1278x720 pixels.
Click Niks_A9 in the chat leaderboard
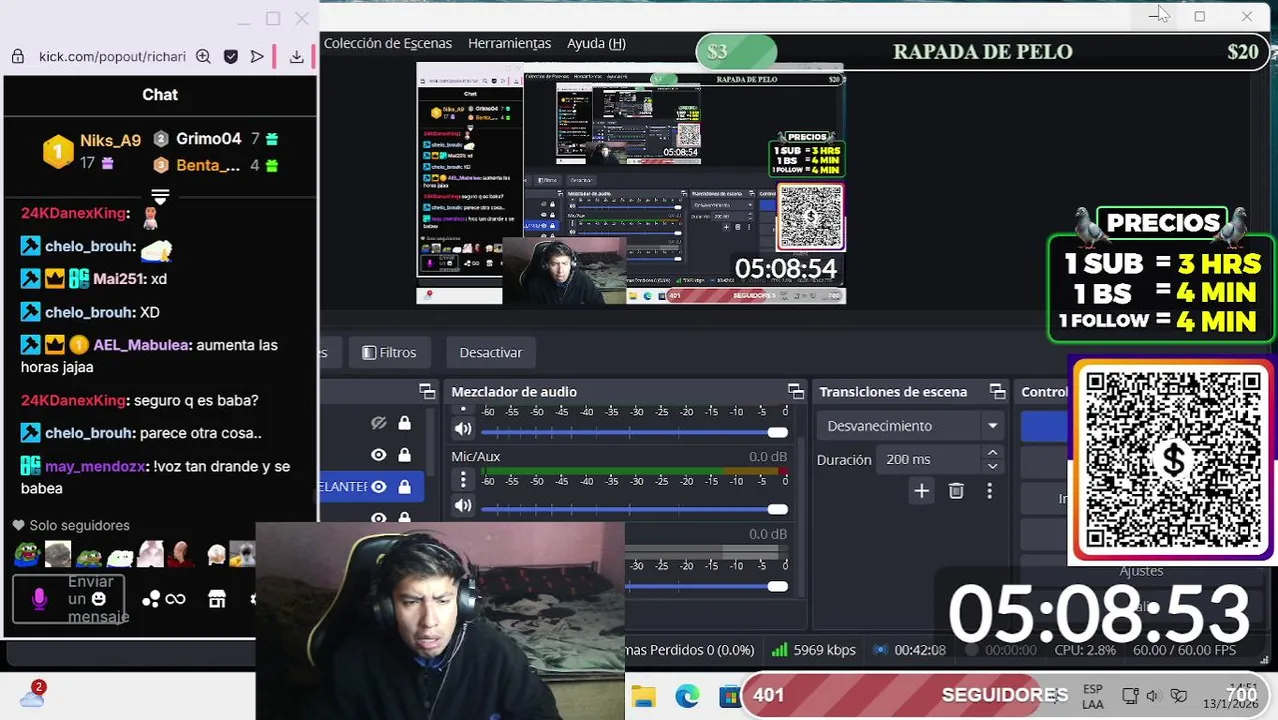110,141
